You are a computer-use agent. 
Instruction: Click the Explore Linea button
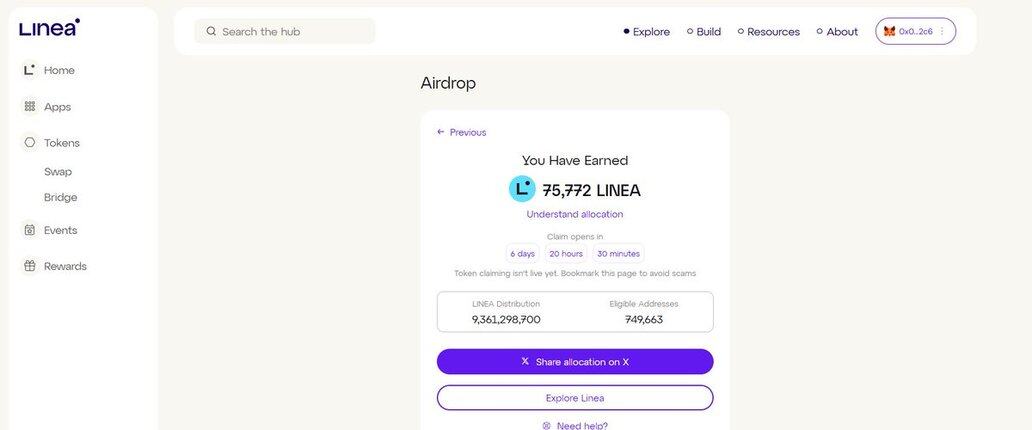click(x=575, y=398)
